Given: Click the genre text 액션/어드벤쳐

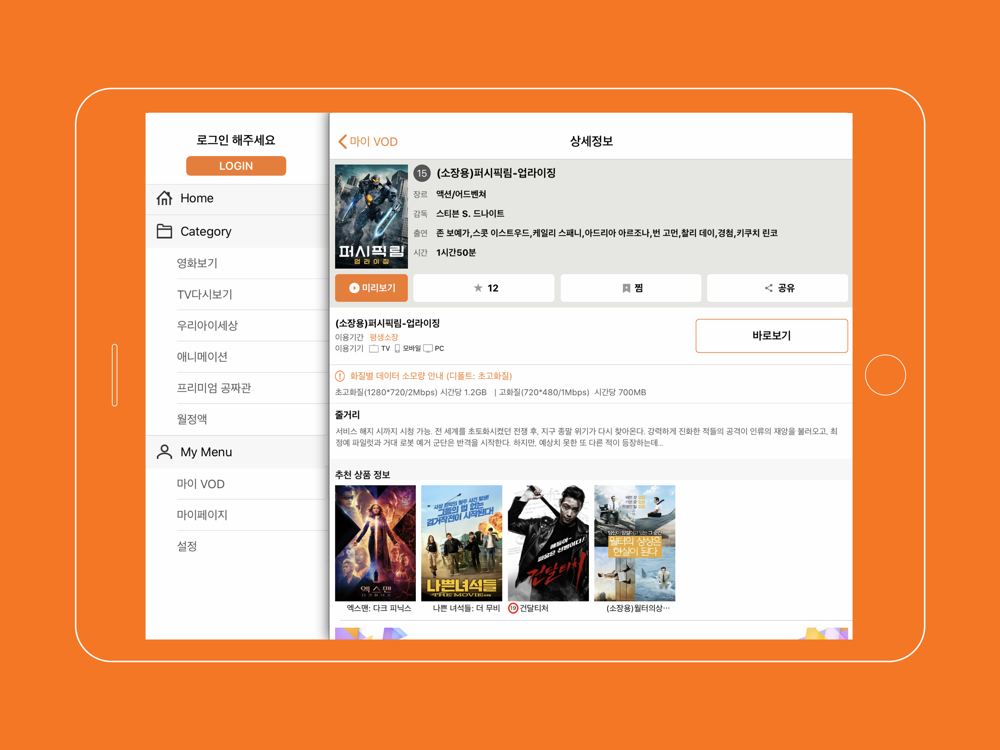Looking at the screenshot, I should (461, 194).
